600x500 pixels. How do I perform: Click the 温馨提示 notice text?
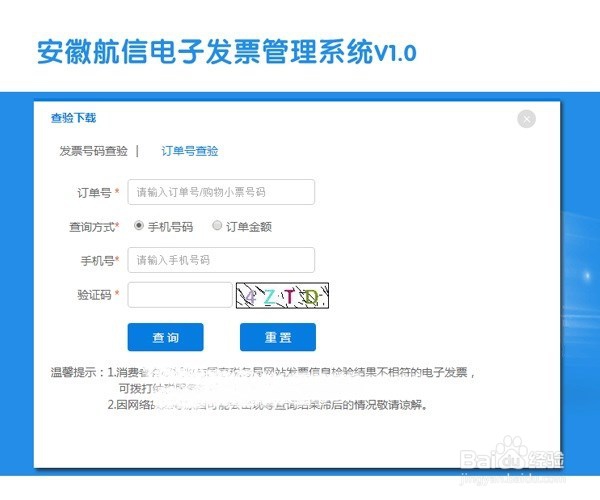click(263, 388)
